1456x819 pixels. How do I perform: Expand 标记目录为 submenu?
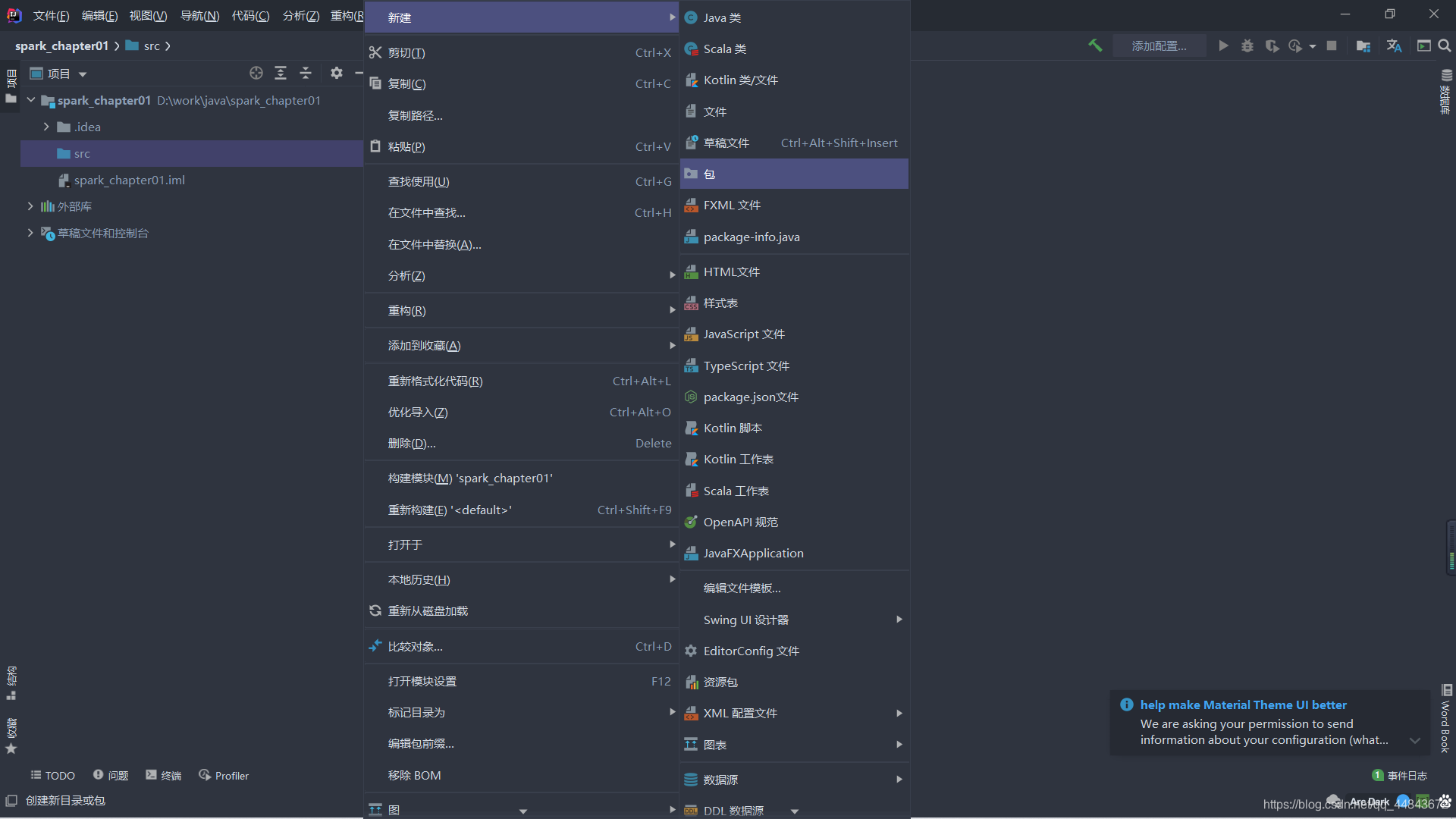[521, 712]
